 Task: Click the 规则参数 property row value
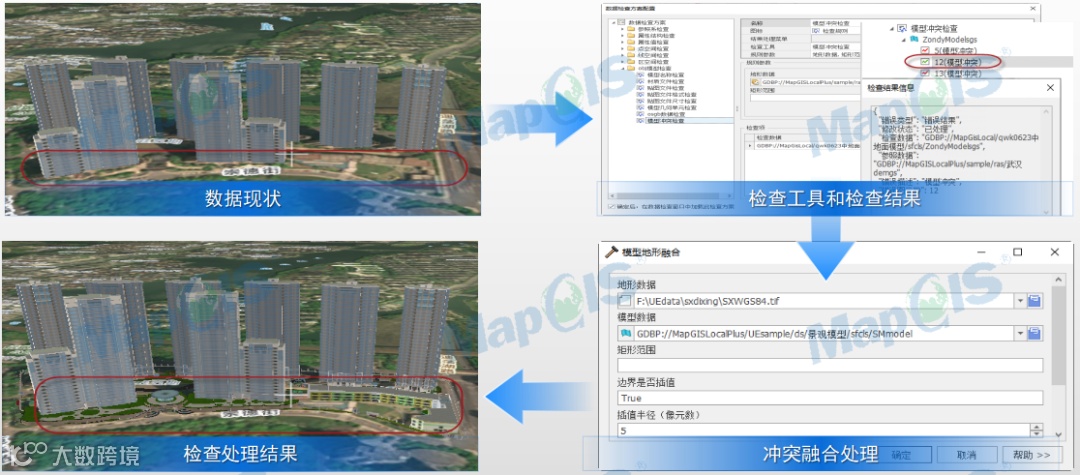pos(835,54)
